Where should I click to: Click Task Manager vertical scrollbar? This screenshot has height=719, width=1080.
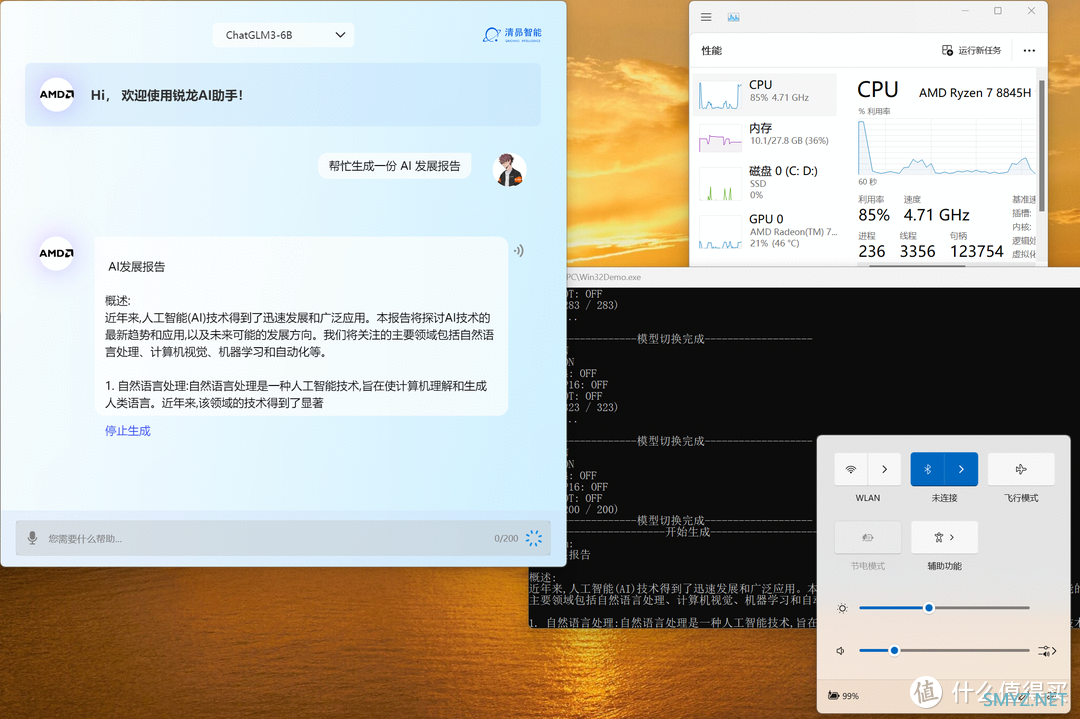click(1042, 146)
